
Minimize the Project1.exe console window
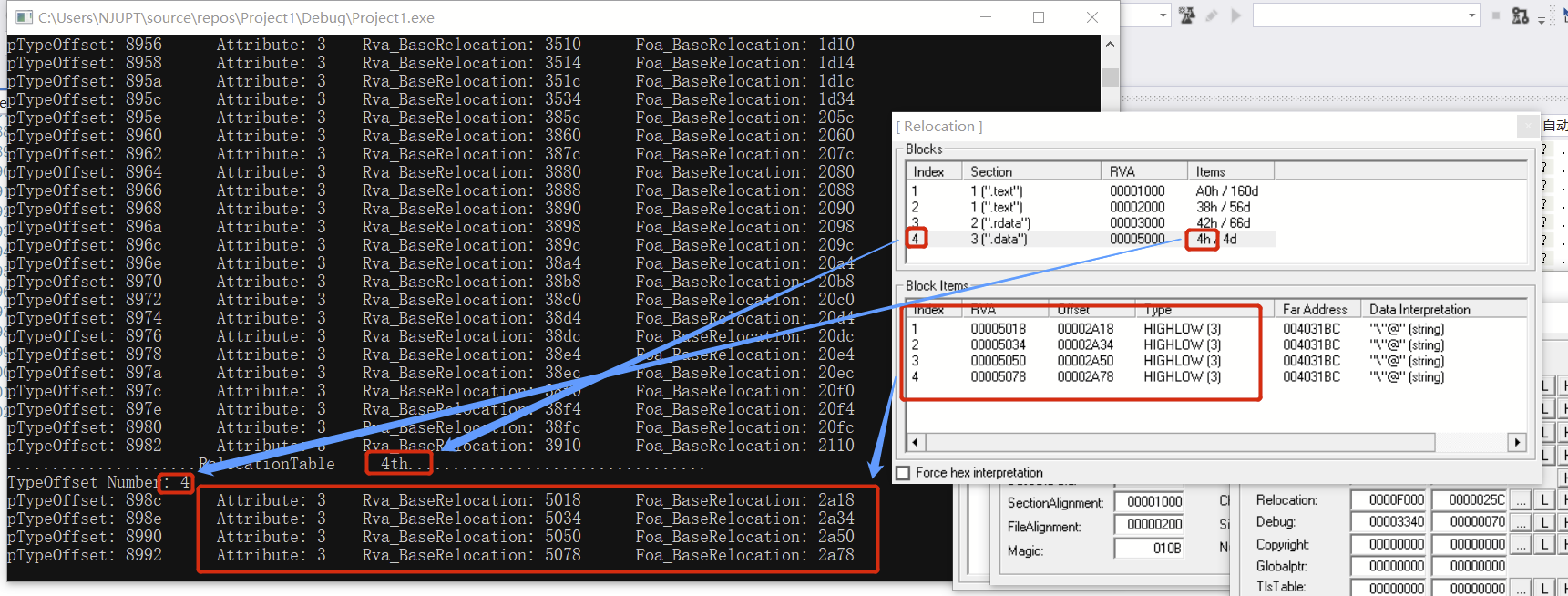click(x=986, y=17)
